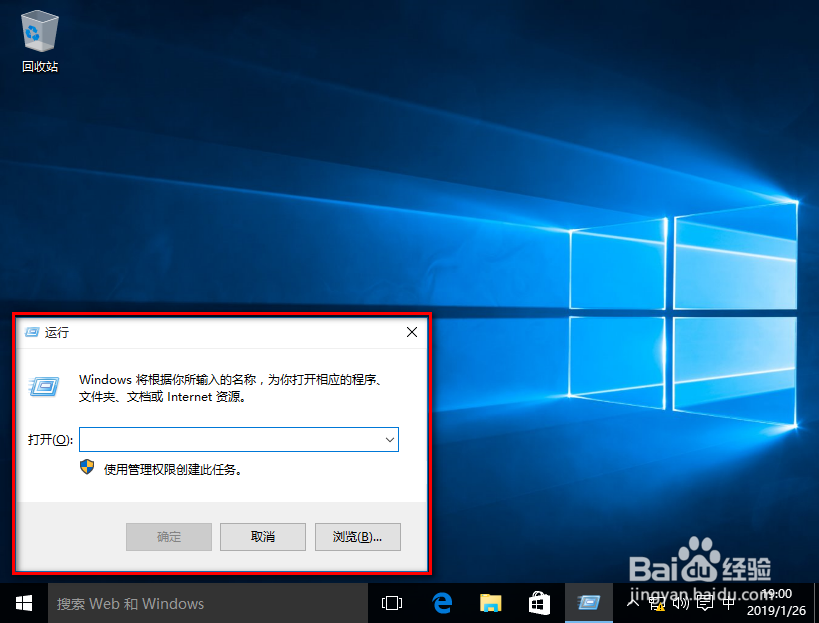
Task: Click the large Run icon beside the description
Action: click(x=44, y=387)
